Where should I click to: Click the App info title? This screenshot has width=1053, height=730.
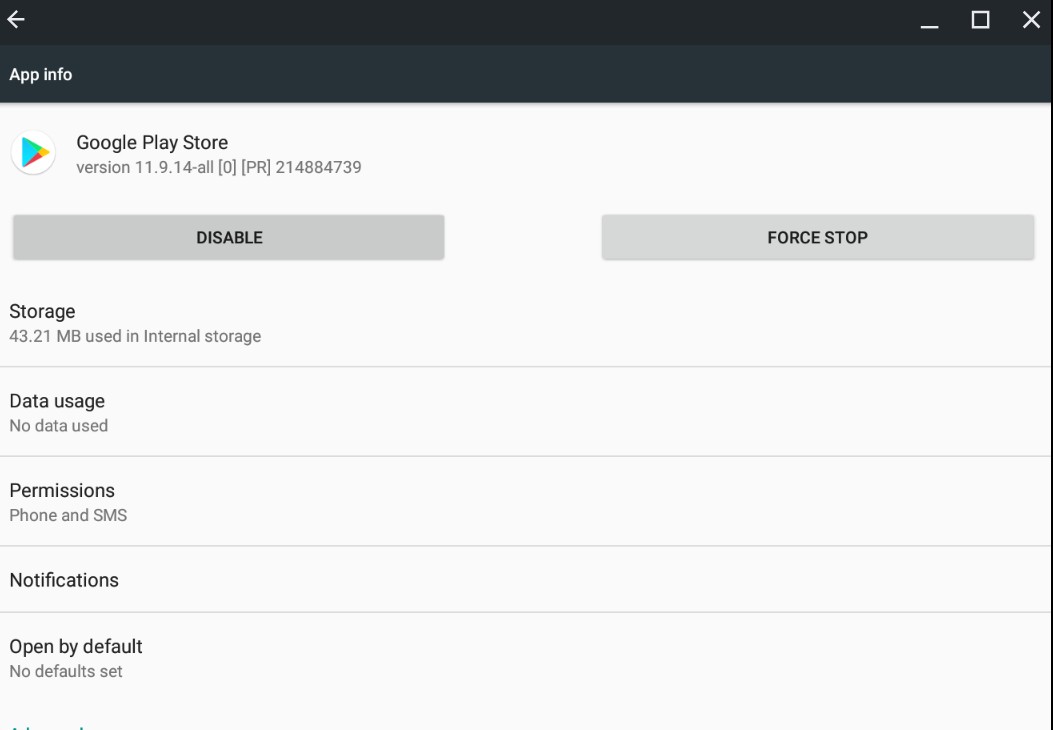(x=40, y=75)
